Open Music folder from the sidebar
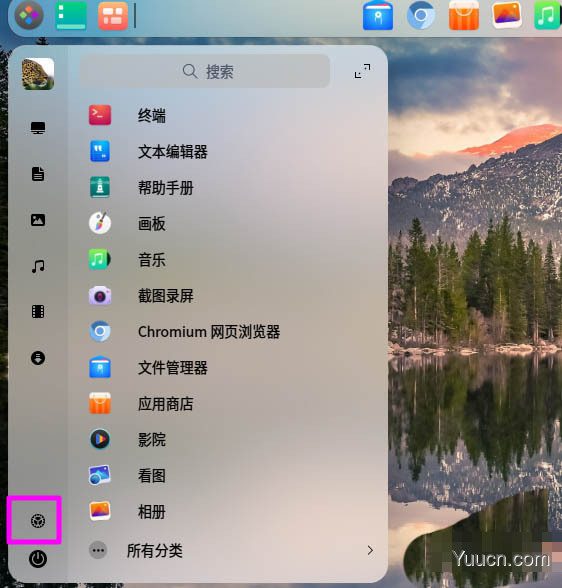The height and width of the screenshot is (588, 562). (x=38, y=266)
